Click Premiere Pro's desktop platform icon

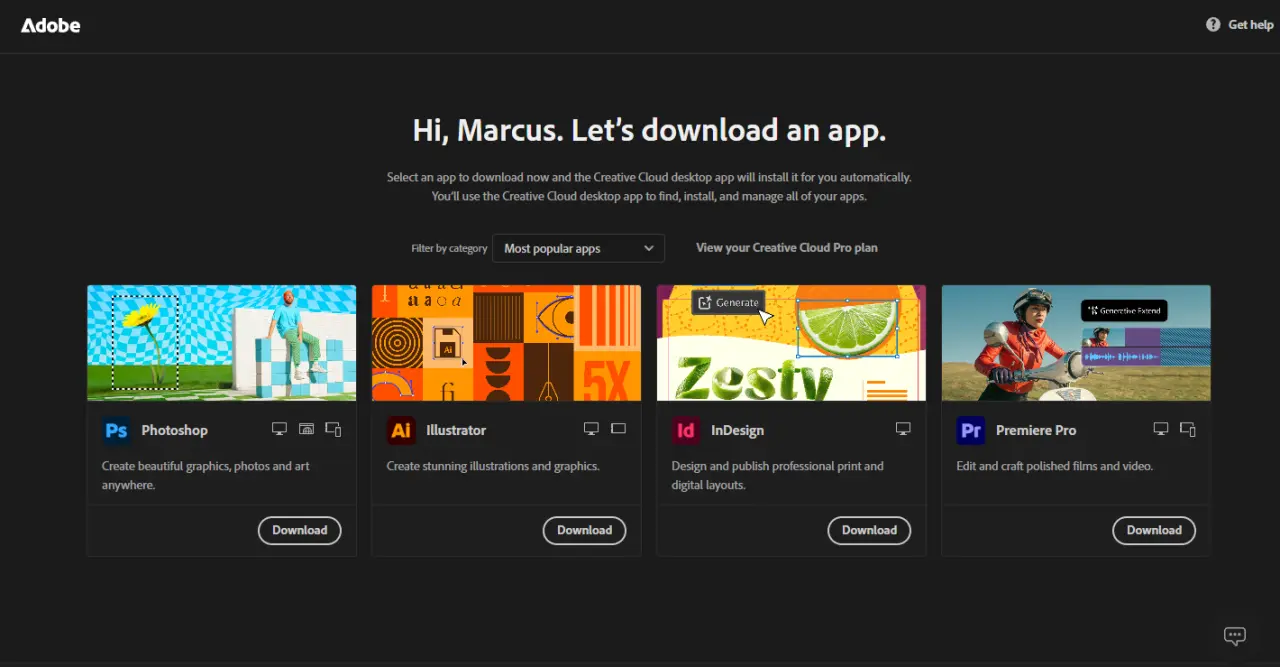tap(1161, 429)
